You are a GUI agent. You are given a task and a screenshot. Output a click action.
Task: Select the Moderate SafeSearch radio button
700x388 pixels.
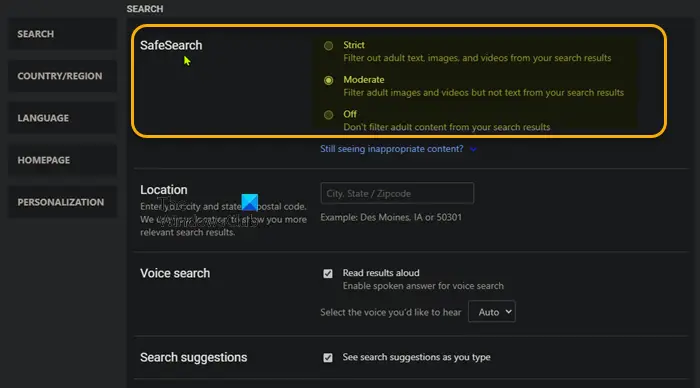(x=329, y=80)
